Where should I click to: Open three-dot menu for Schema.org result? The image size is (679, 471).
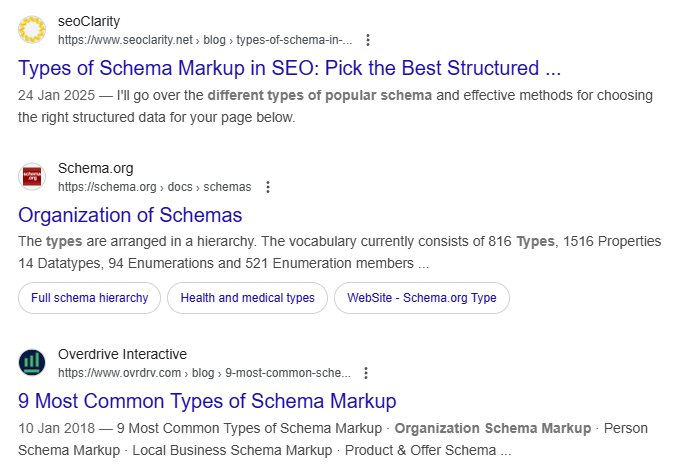click(x=268, y=187)
